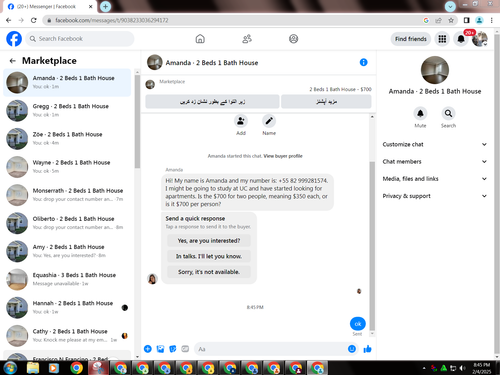Choose a sticker icon in composer
The height and width of the screenshot is (375, 500).
pos(173,349)
